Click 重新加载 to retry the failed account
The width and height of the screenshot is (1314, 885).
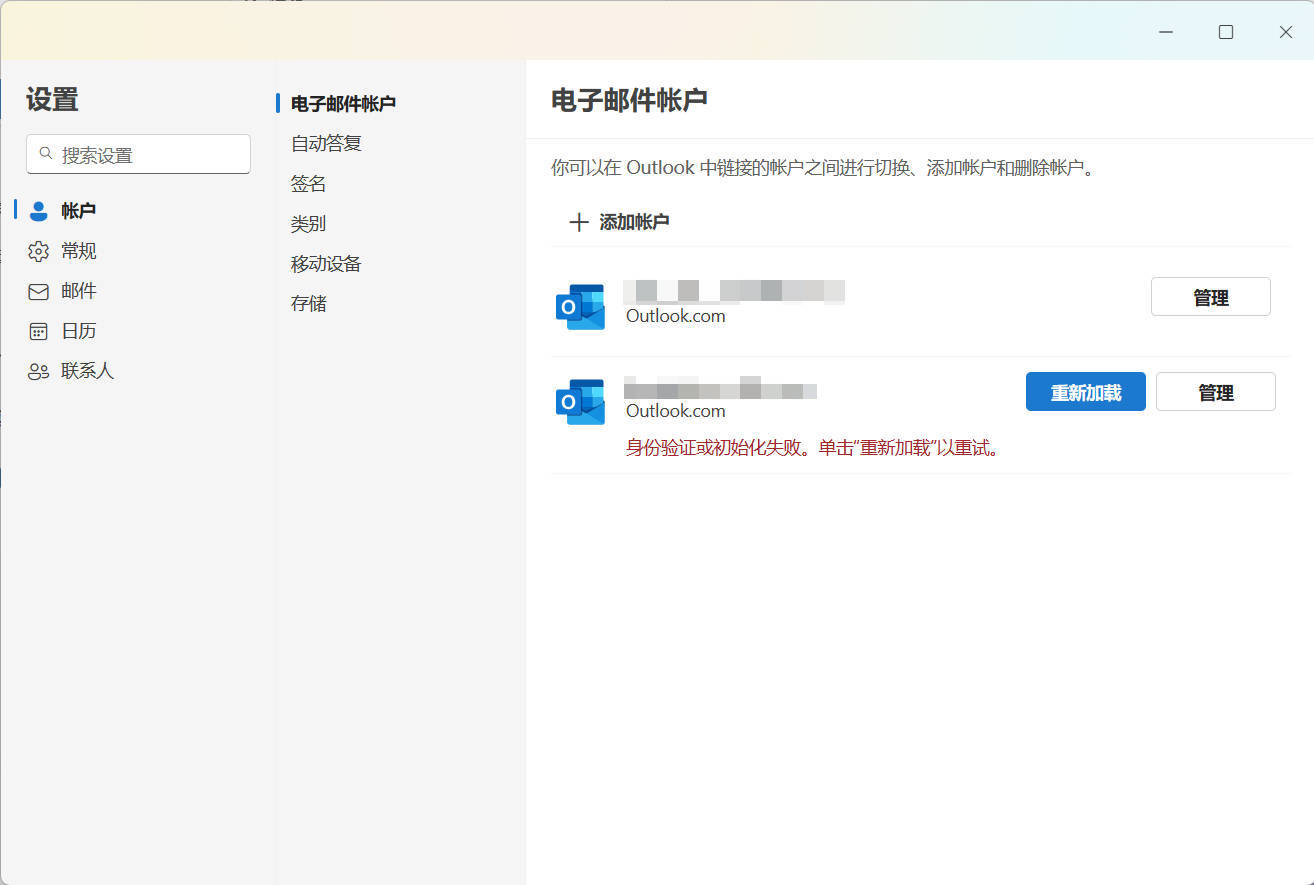click(x=1086, y=392)
